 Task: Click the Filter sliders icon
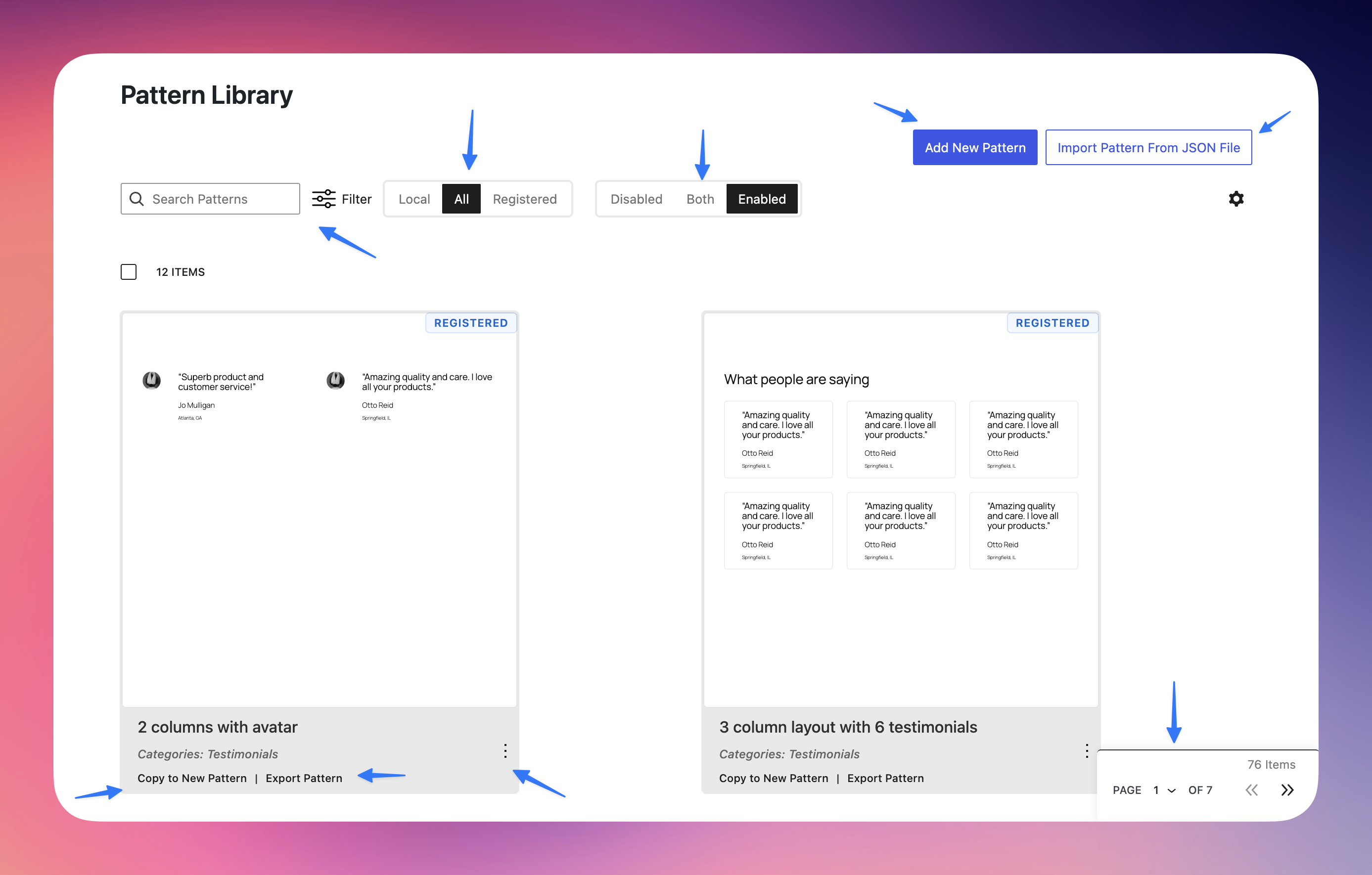click(x=323, y=199)
